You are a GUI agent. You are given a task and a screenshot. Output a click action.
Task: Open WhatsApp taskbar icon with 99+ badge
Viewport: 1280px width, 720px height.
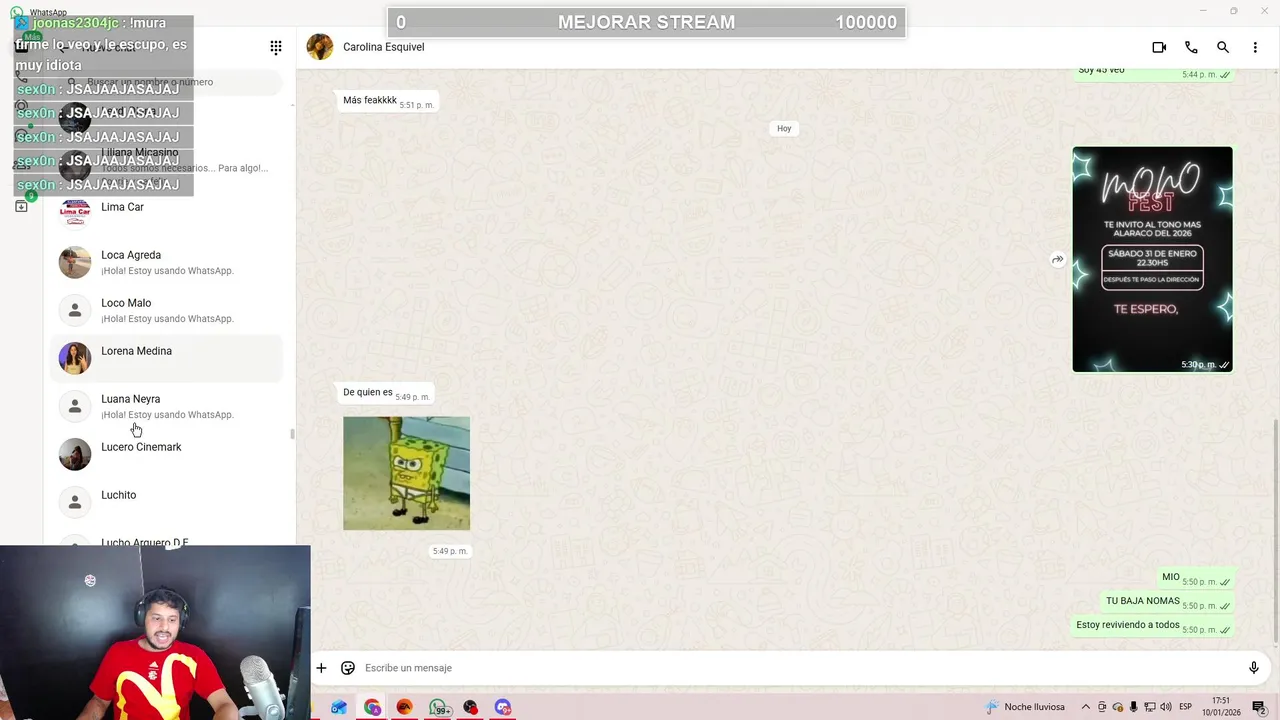coord(438,707)
